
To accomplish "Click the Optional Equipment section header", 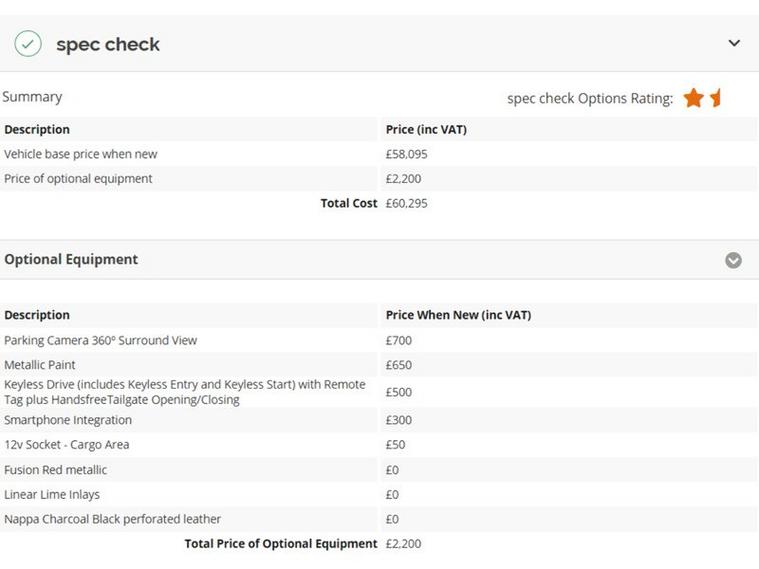I will (x=71, y=259).
